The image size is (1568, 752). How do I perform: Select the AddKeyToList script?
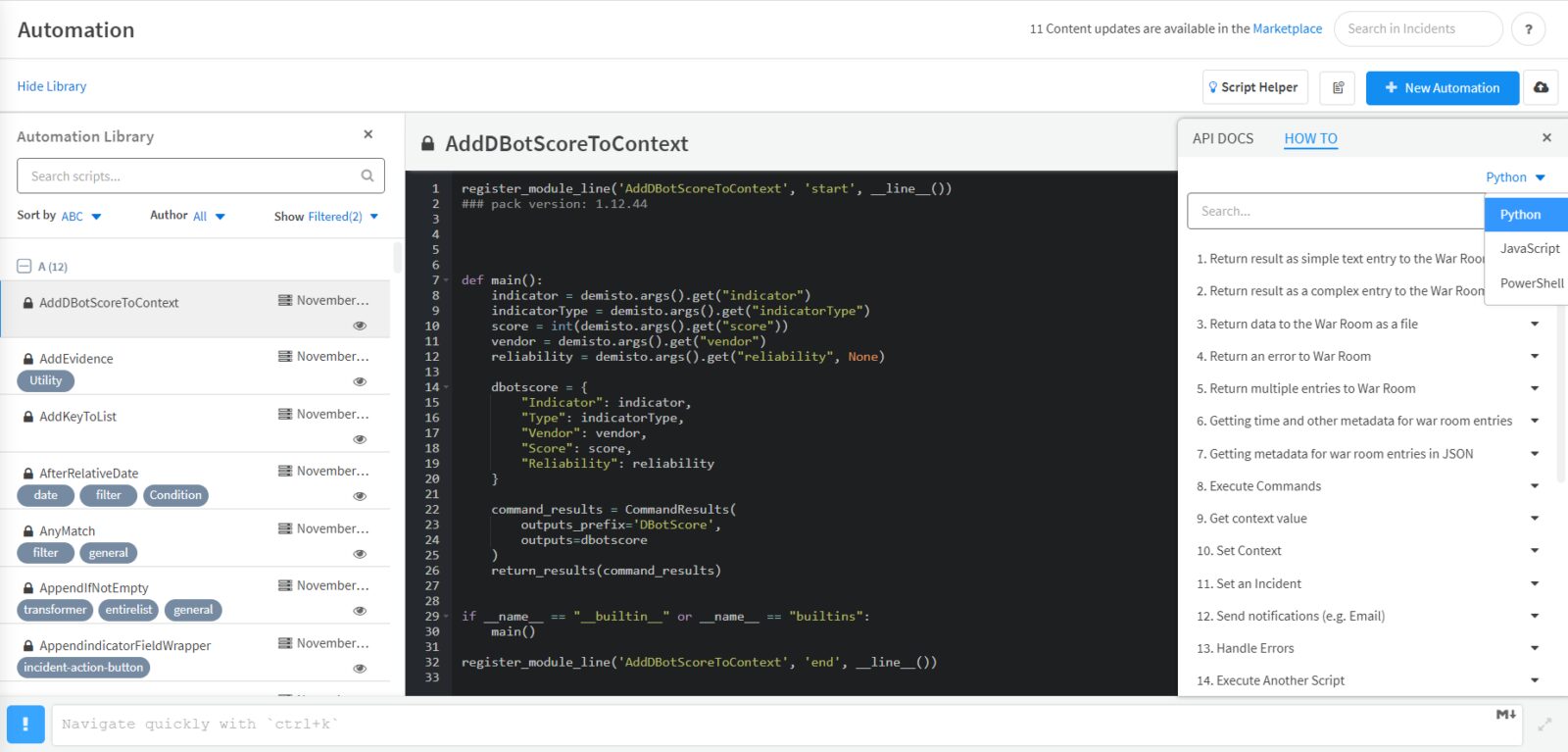click(x=77, y=417)
